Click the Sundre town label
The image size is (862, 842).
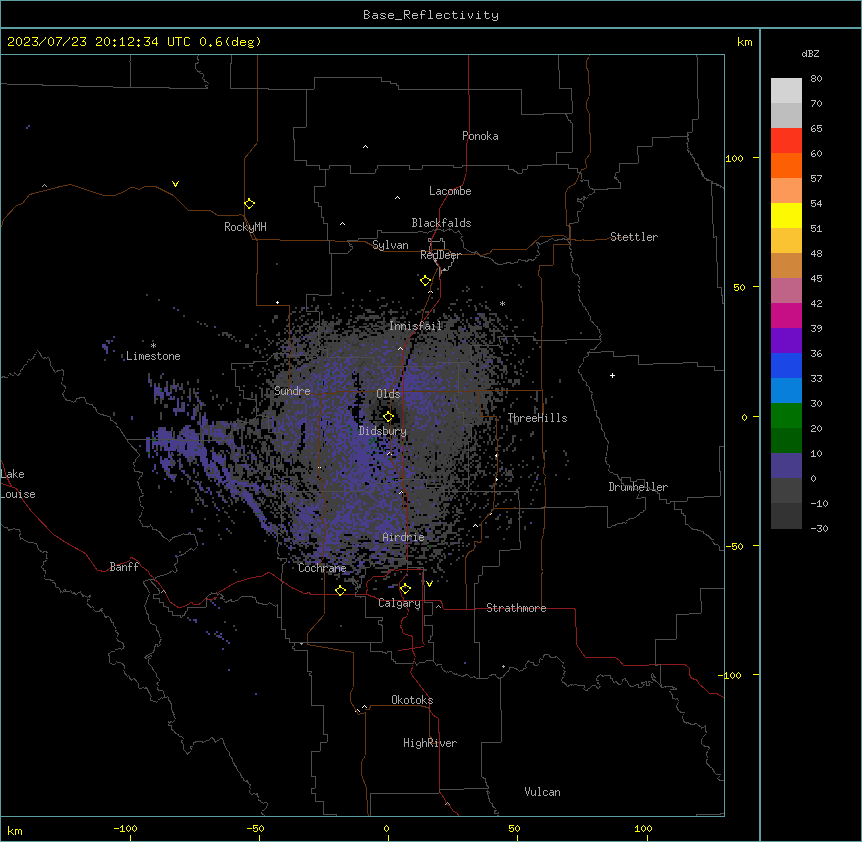pos(292,391)
